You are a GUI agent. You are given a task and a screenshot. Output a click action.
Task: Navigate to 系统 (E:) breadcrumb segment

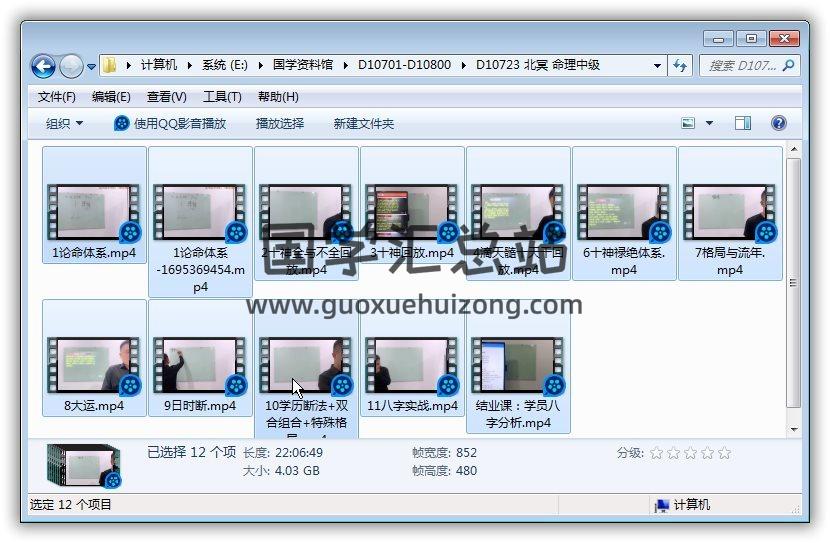[224, 65]
